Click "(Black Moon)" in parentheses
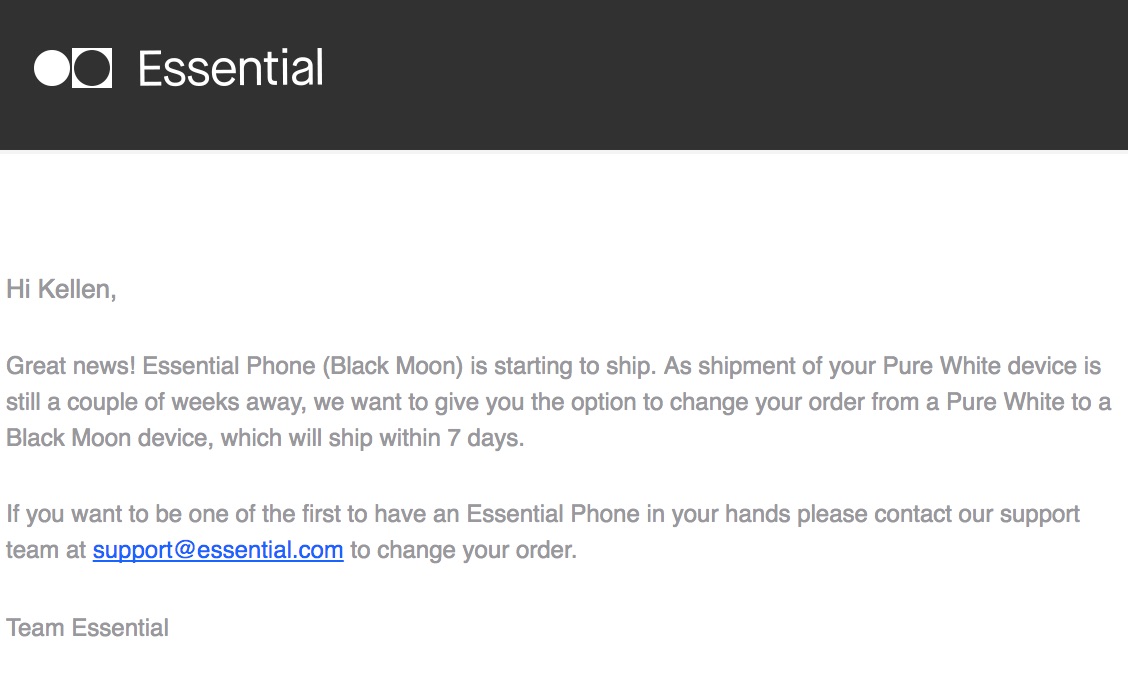This screenshot has height=694, width=1128. (x=393, y=366)
